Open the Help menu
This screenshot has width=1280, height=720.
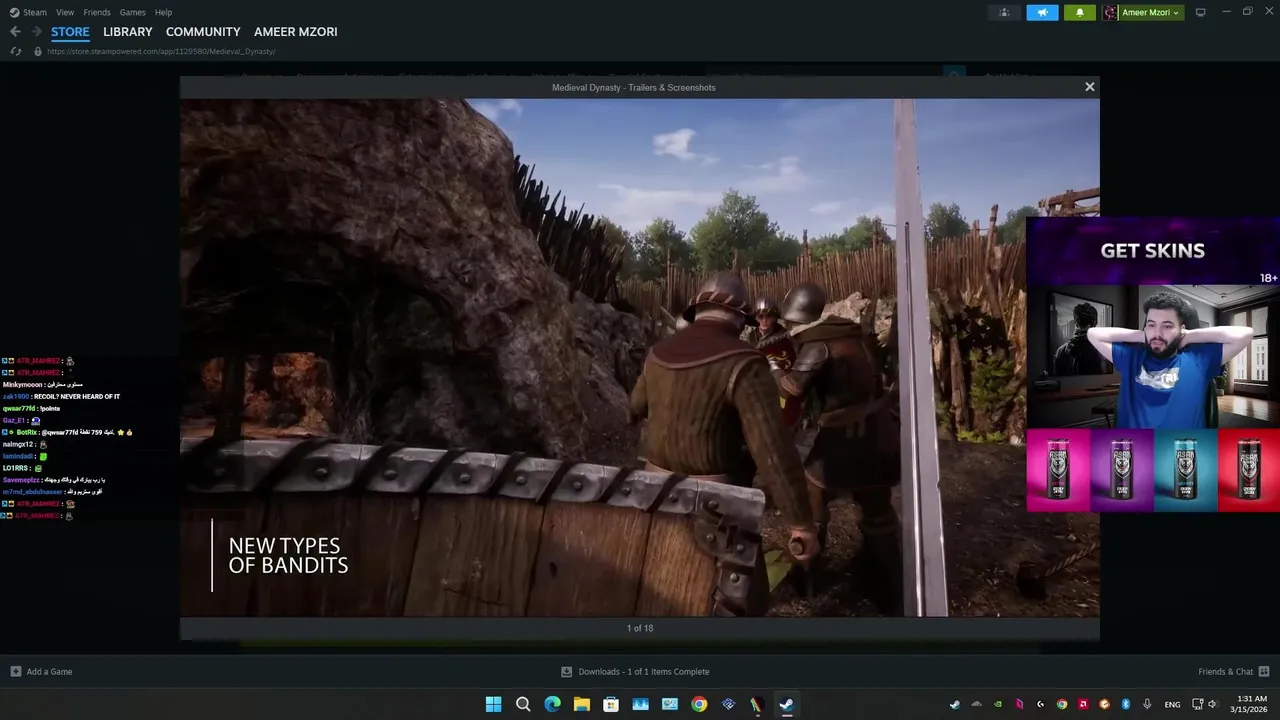coord(163,12)
